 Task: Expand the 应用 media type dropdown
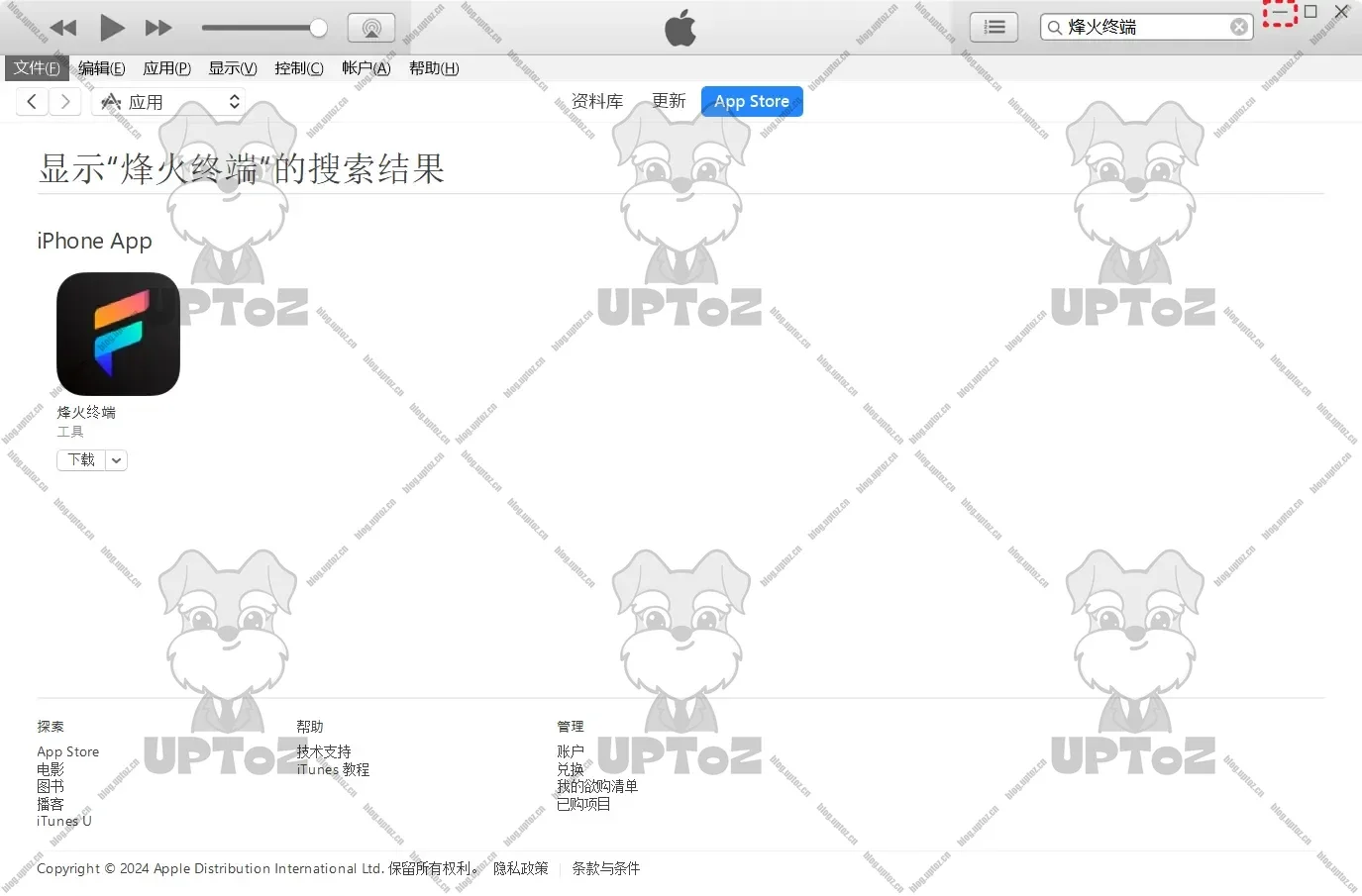(x=168, y=101)
